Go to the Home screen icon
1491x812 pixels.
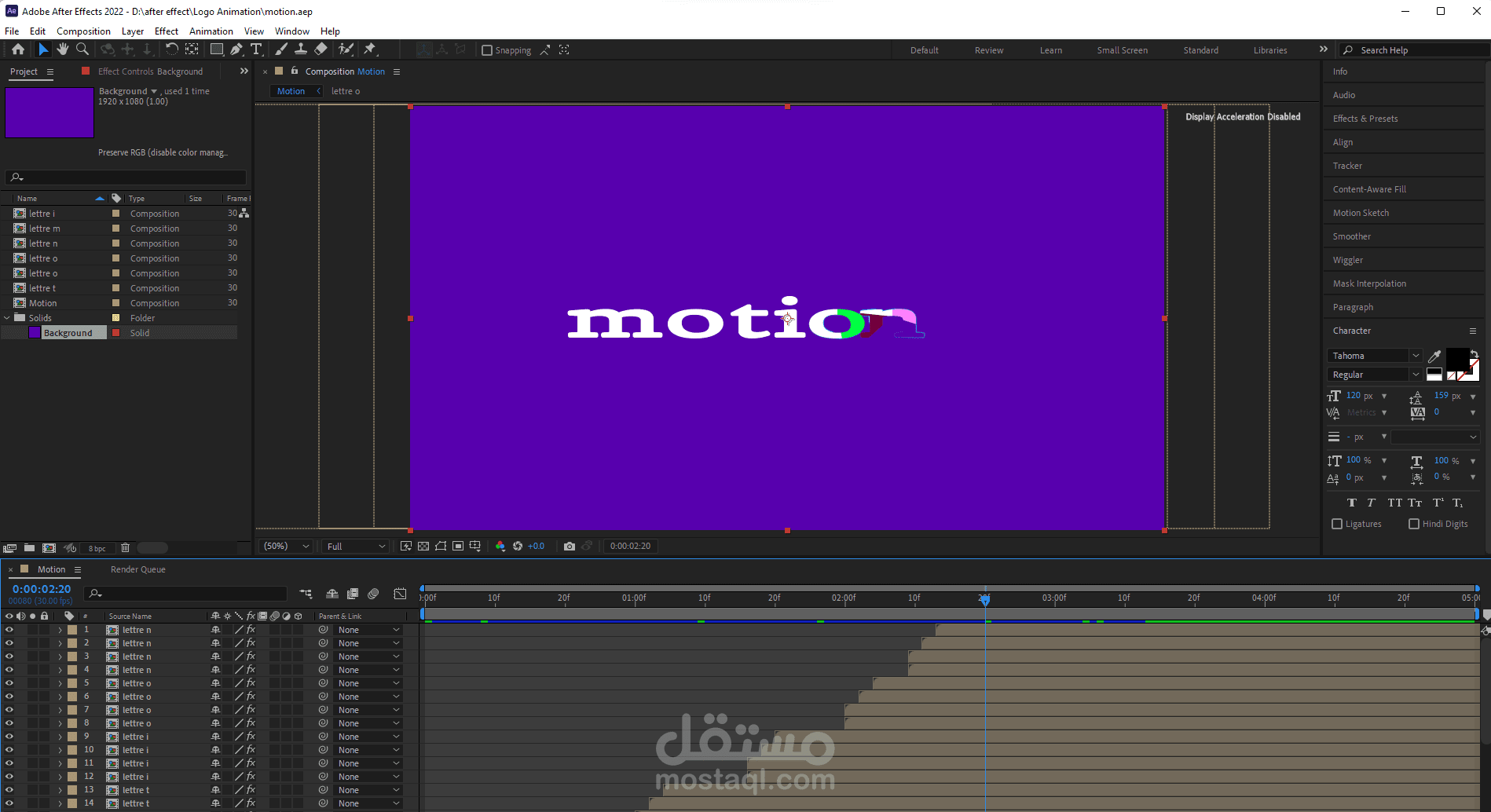(x=18, y=49)
